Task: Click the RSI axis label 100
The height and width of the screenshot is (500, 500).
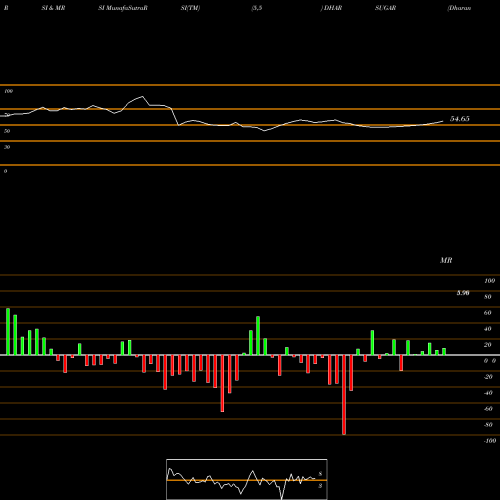Action: 8,91
